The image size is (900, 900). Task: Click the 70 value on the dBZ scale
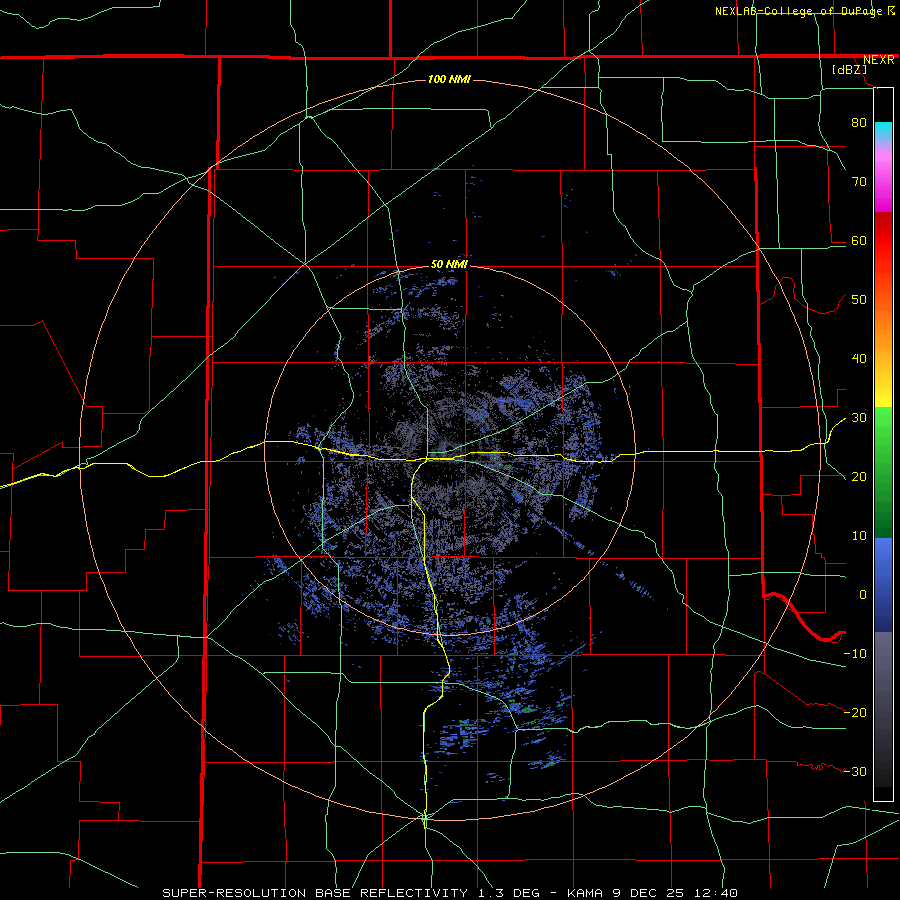pos(859,181)
